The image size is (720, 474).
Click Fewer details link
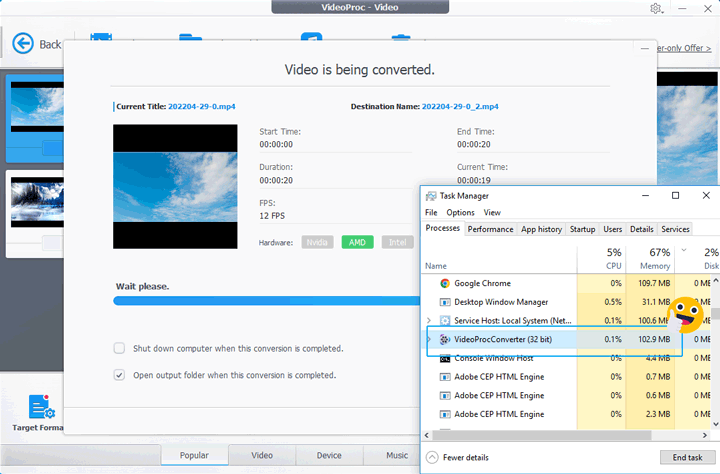466,457
